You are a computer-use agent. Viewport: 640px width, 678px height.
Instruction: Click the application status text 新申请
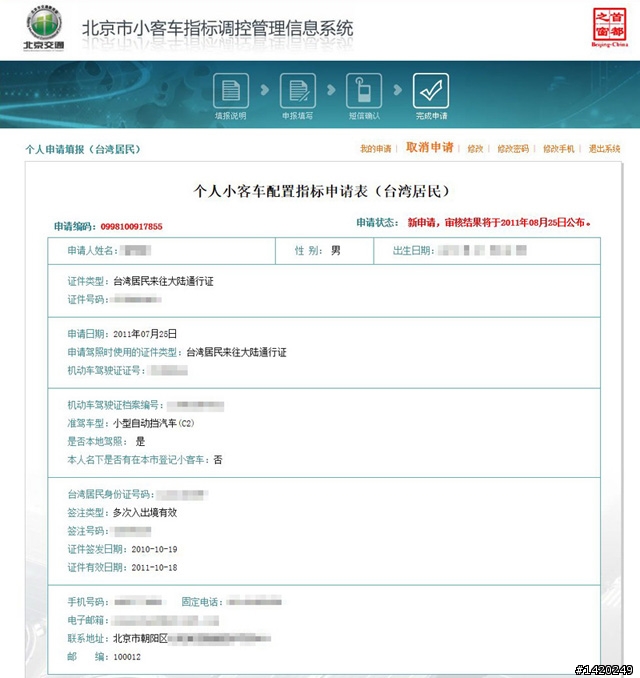click(421, 223)
